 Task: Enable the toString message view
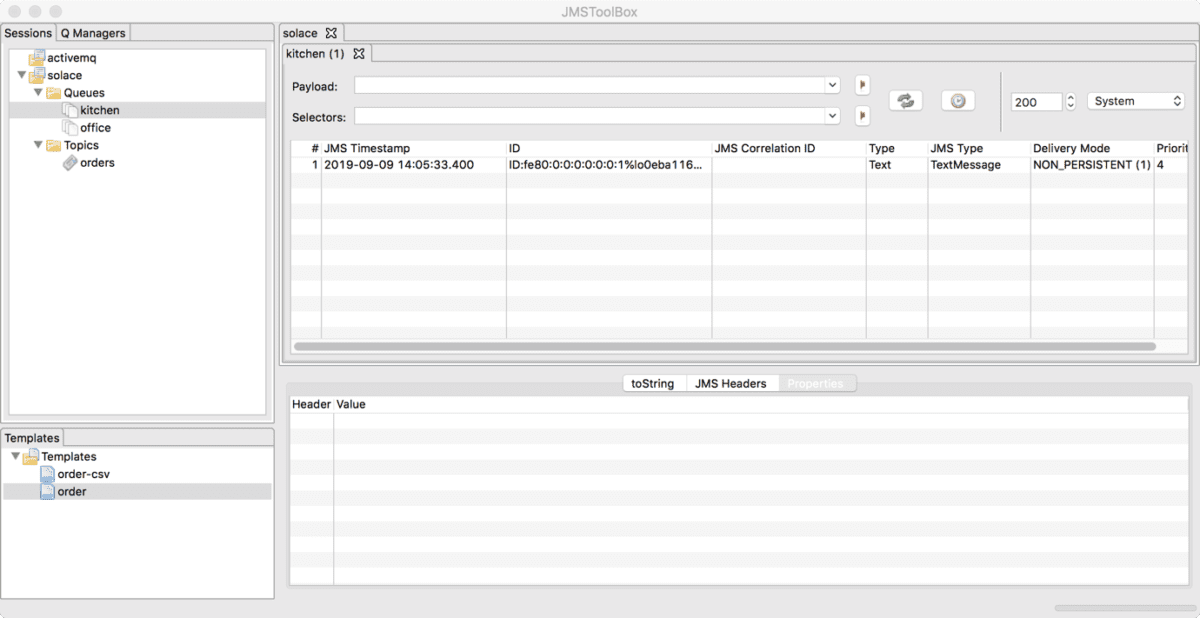[654, 383]
